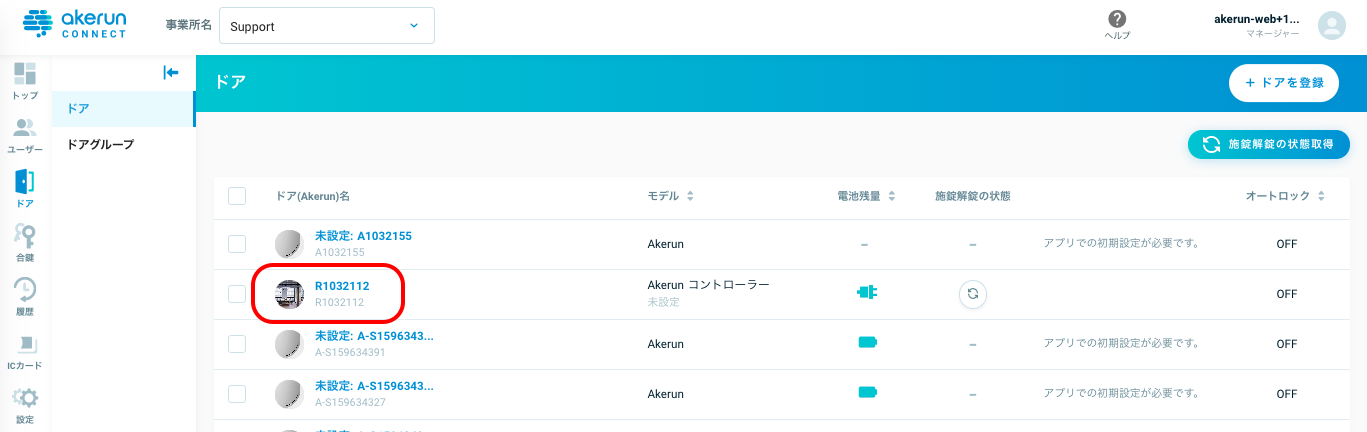The width and height of the screenshot is (1367, 432).
Task: Open the R1032112 door link
Action: click(342, 286)
